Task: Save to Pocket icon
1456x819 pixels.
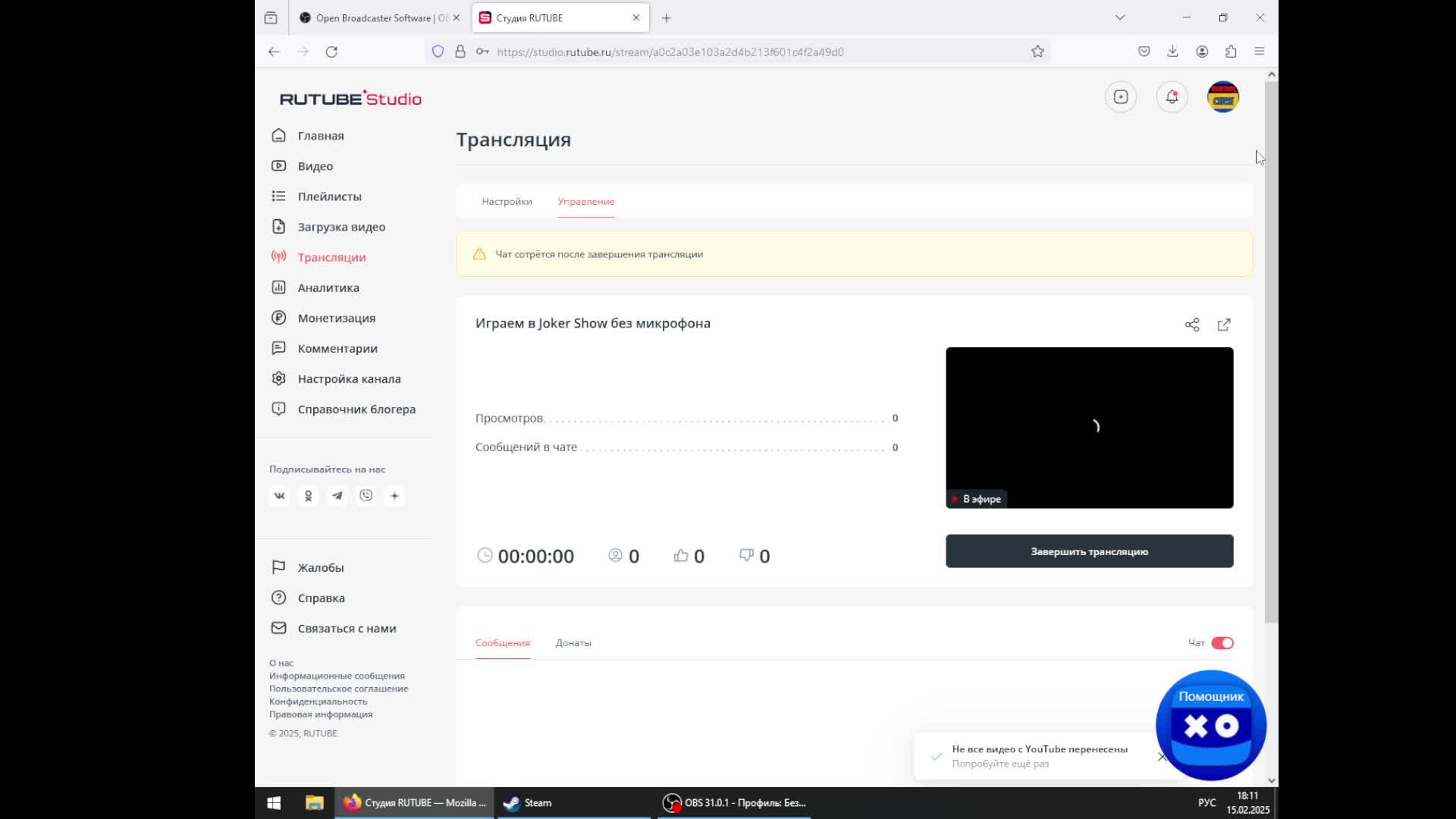Action: tap(1144, 52)
